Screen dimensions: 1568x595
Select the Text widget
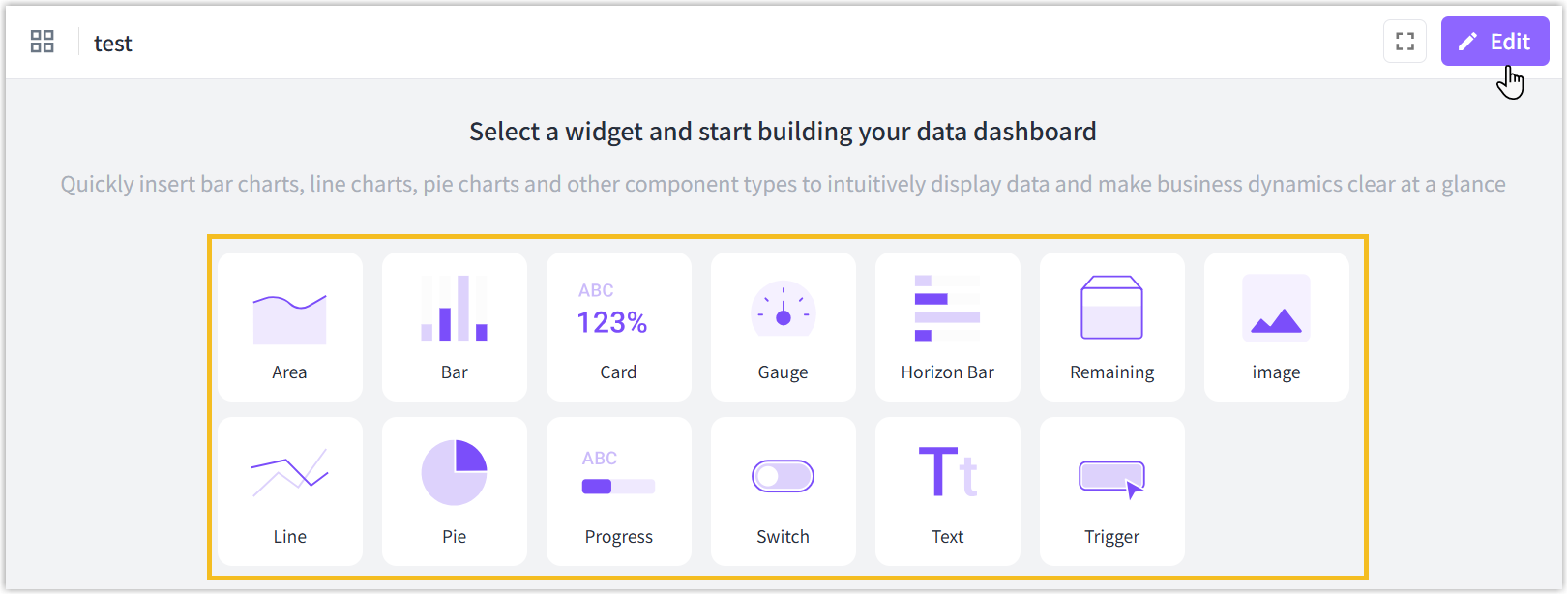tap(947, 491)
